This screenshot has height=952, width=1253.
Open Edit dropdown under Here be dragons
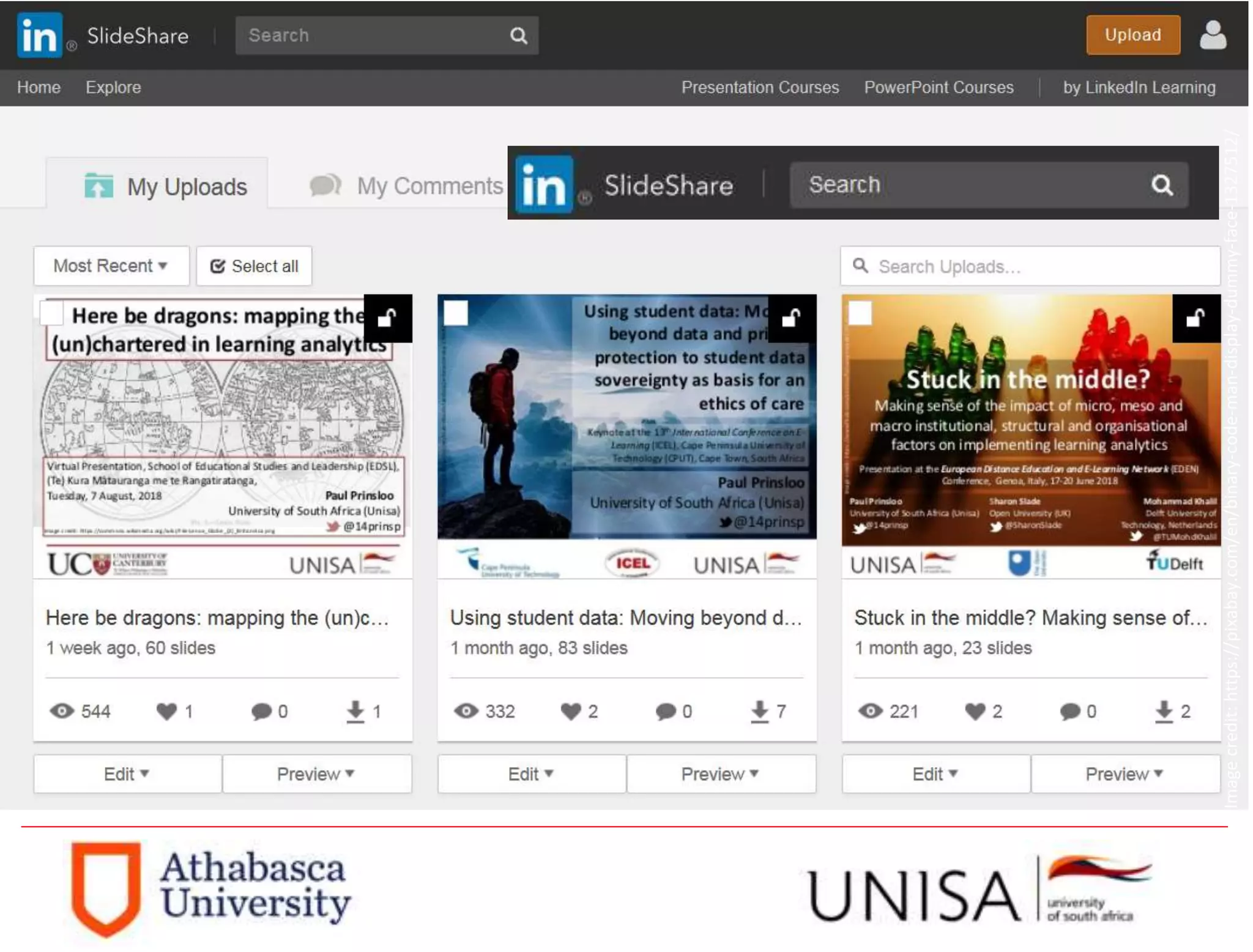[127, 774]
